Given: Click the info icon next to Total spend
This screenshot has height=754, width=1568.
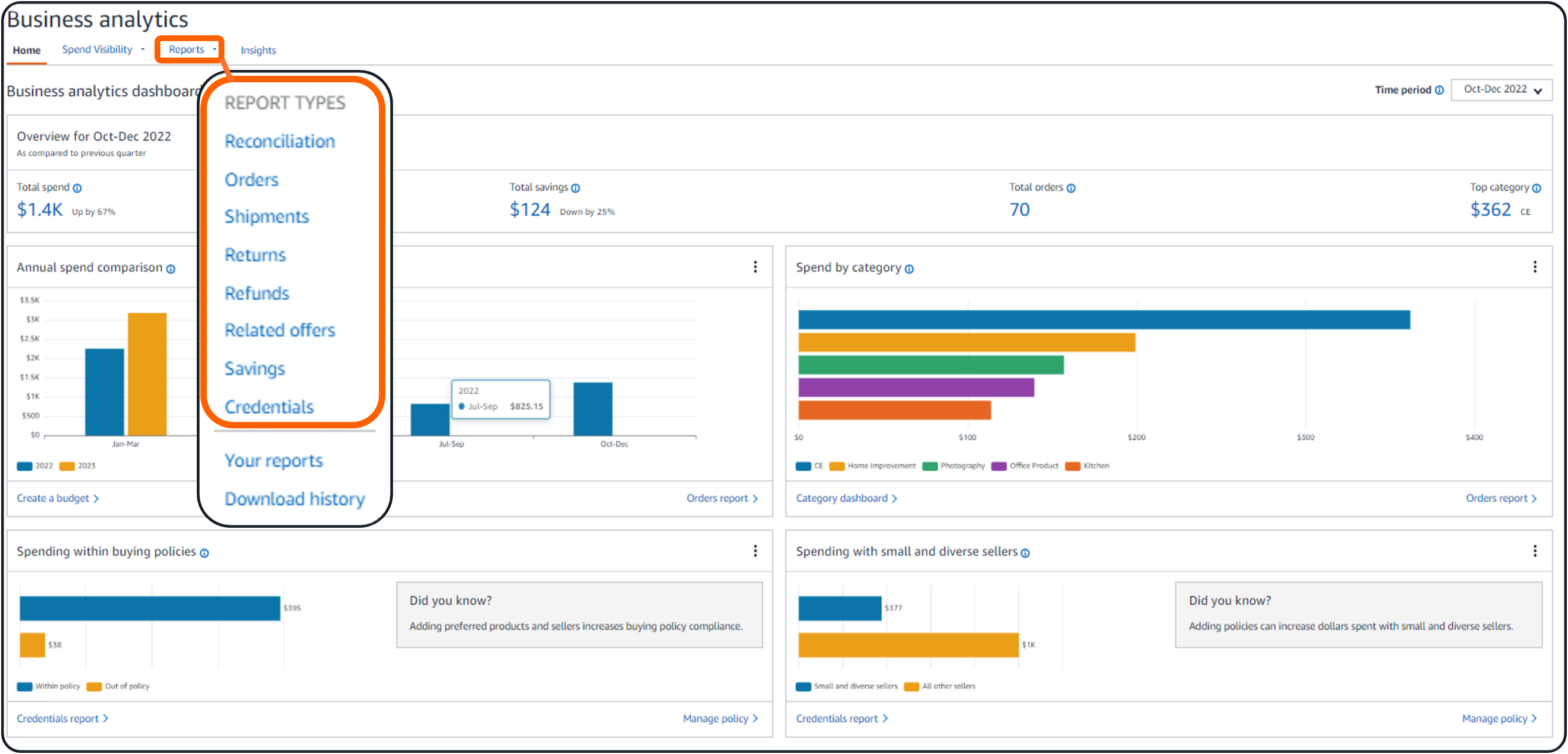Looking at the screenshot, I should [78, 188].
